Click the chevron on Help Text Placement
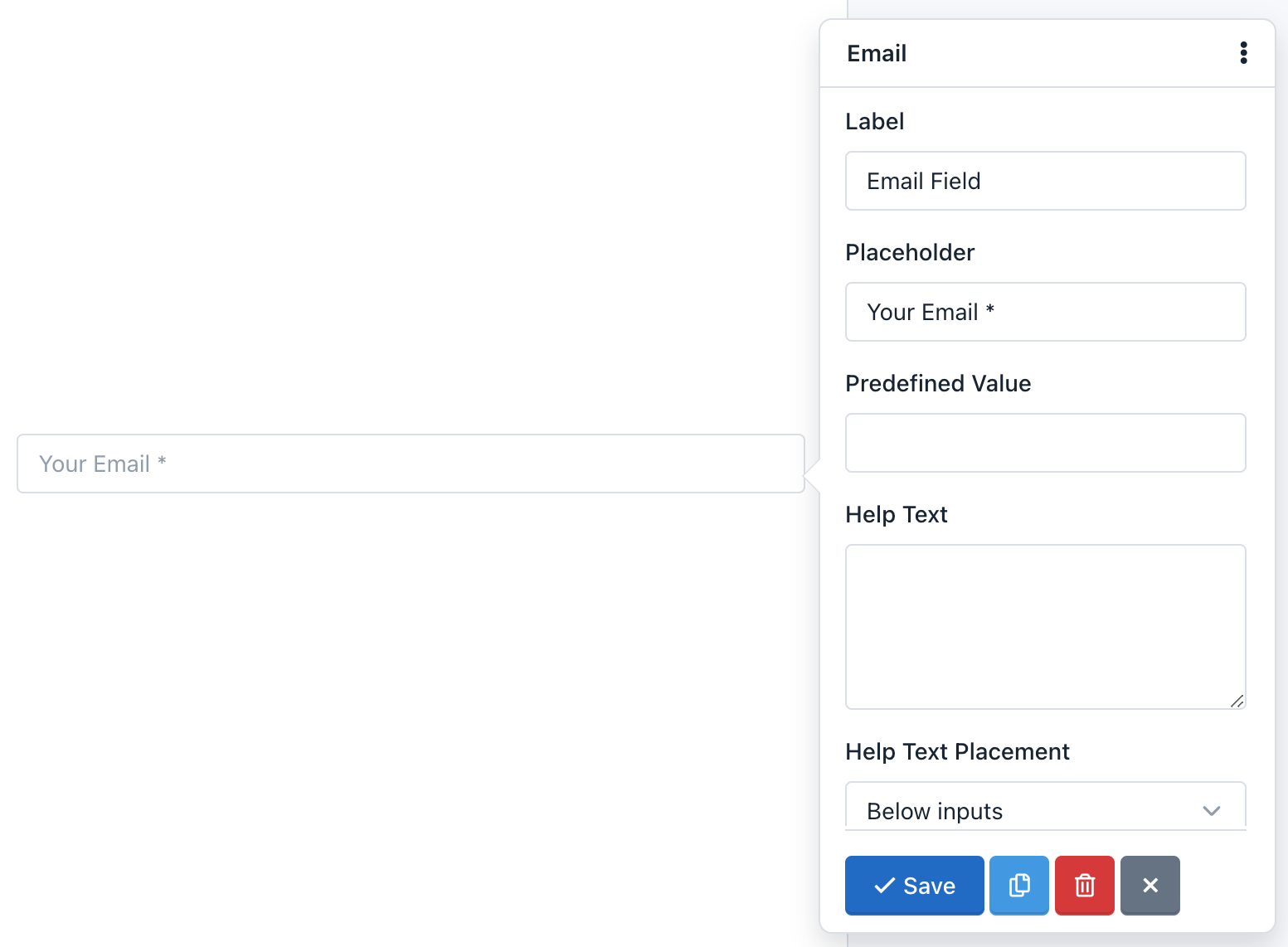 1211,811
